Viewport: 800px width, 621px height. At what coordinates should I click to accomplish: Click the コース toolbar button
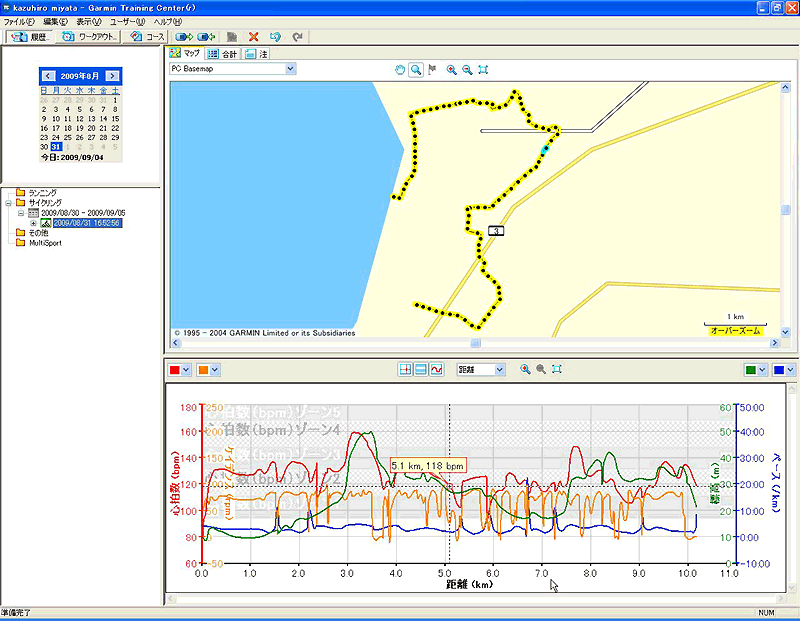click(x=147, y=37)
